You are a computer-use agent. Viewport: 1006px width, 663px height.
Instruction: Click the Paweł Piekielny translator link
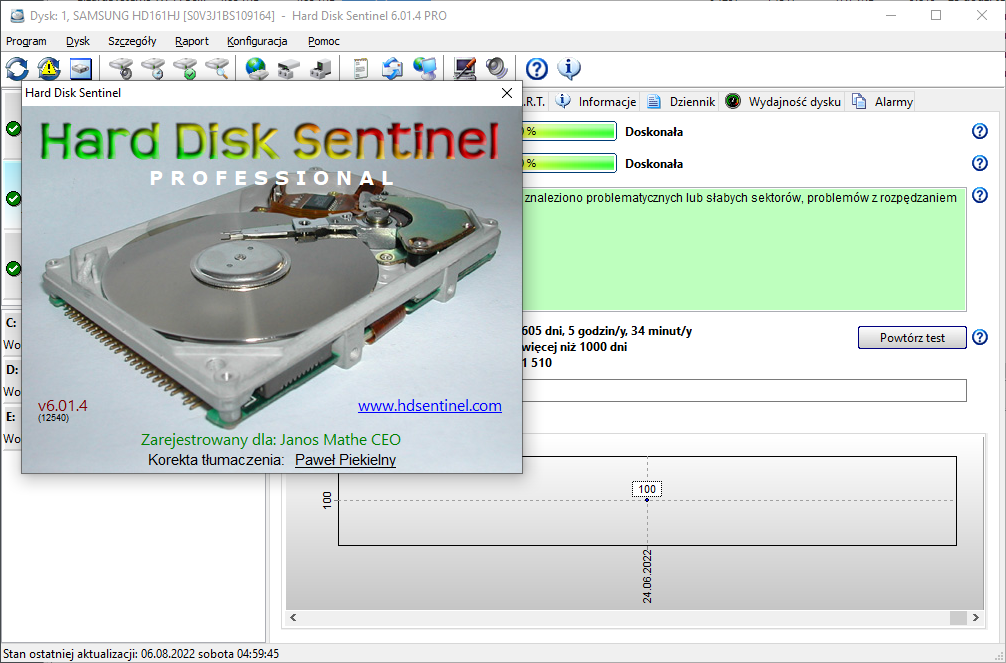click(x=345, y=460)
